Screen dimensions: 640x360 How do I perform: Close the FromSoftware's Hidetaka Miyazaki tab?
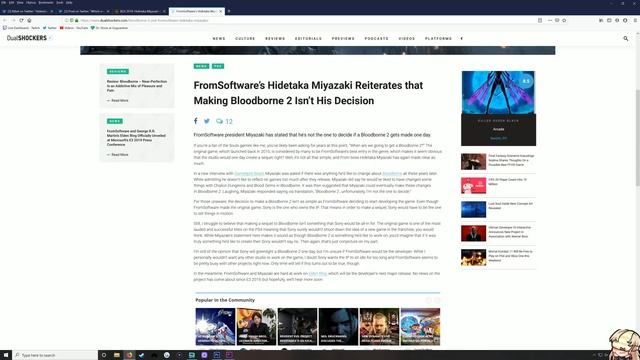(x=220, y=11)
